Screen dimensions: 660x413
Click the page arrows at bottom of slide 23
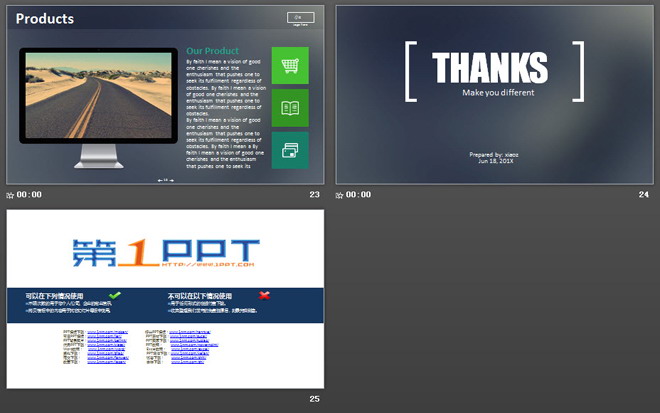coord(165,180)
